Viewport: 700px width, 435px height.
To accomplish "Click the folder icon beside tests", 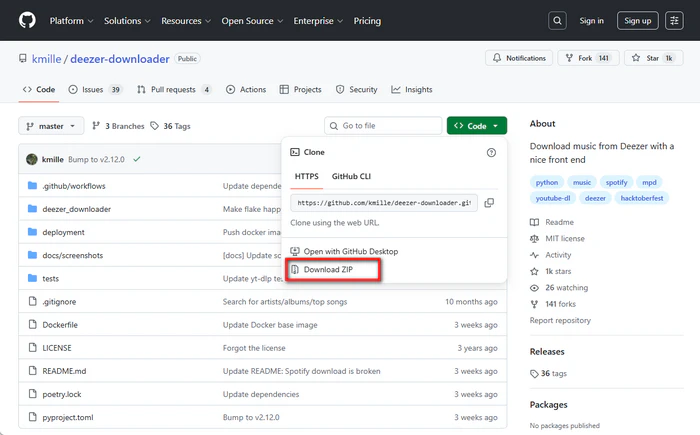I will pyautogui.click(x=32, y=278).
